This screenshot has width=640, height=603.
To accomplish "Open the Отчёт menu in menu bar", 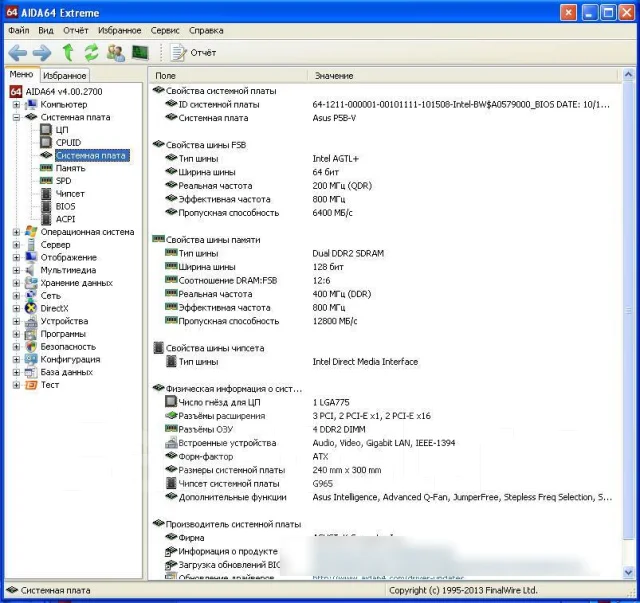I will [76, 31].
